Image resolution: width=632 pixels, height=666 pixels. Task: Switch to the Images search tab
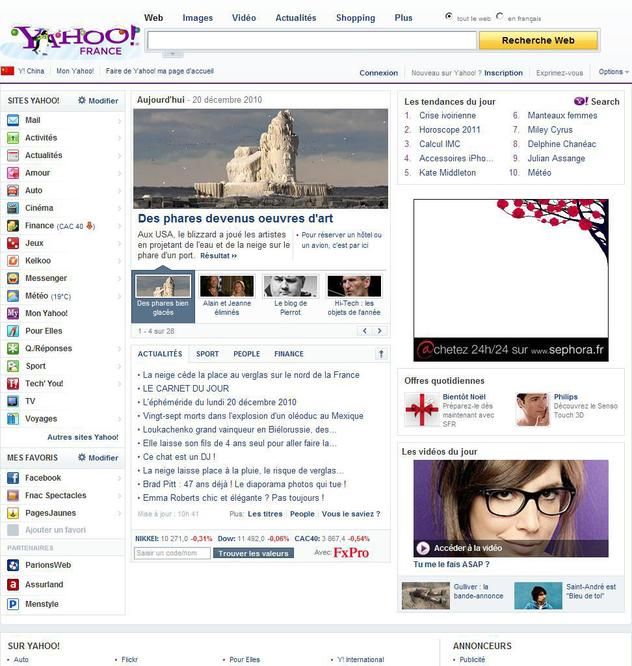[x=198, y=18]
